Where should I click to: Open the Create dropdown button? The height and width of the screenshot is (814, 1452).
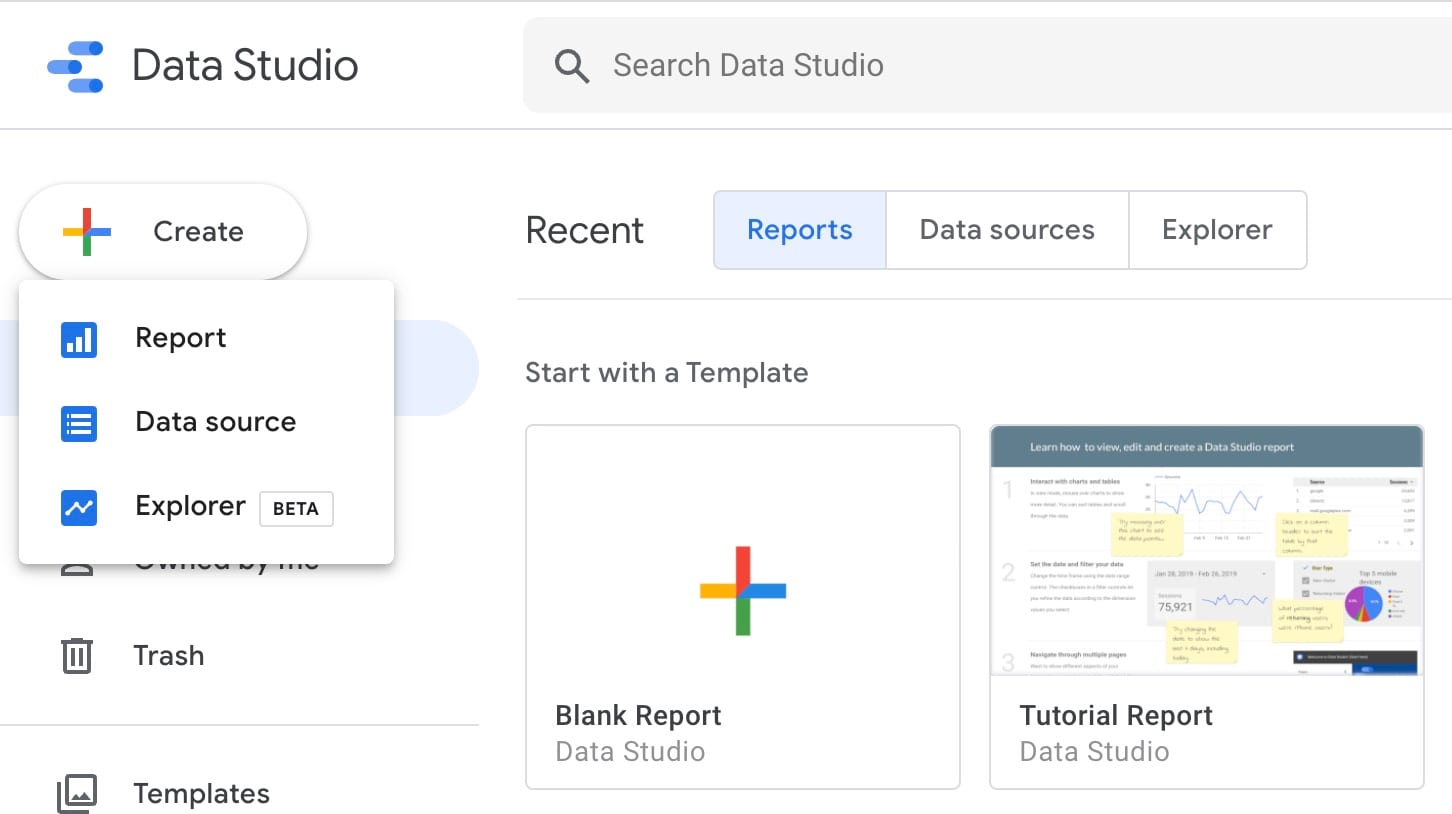(163, 232)
